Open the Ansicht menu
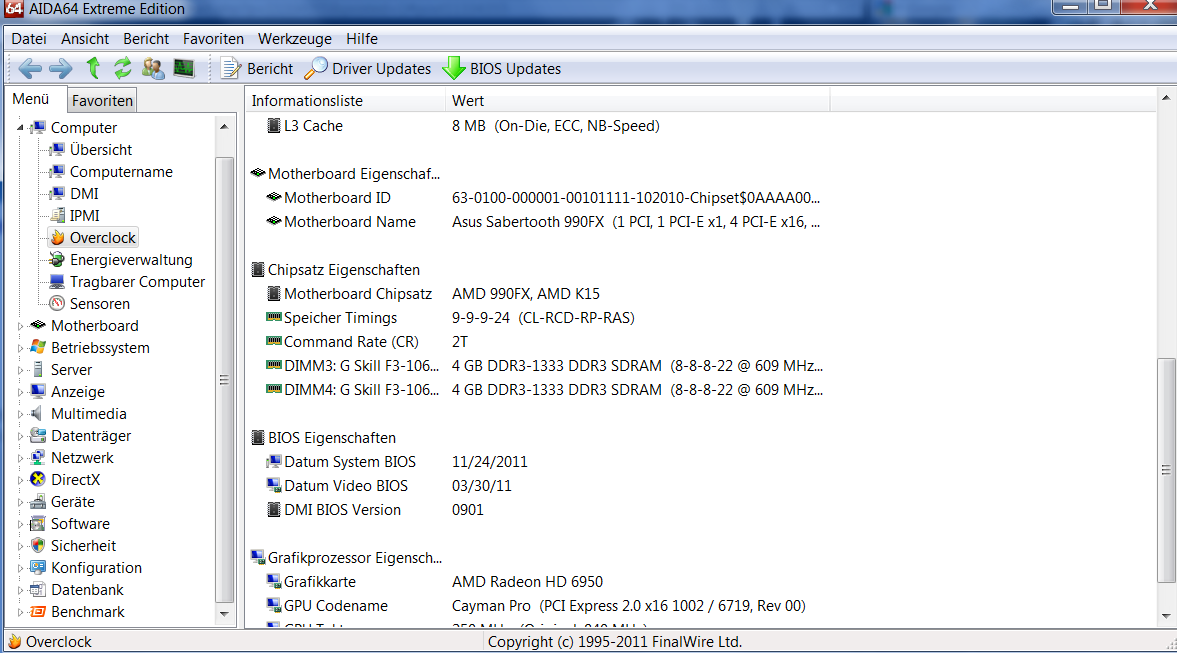The image size is (1177, 653). (x=85, y=38)
